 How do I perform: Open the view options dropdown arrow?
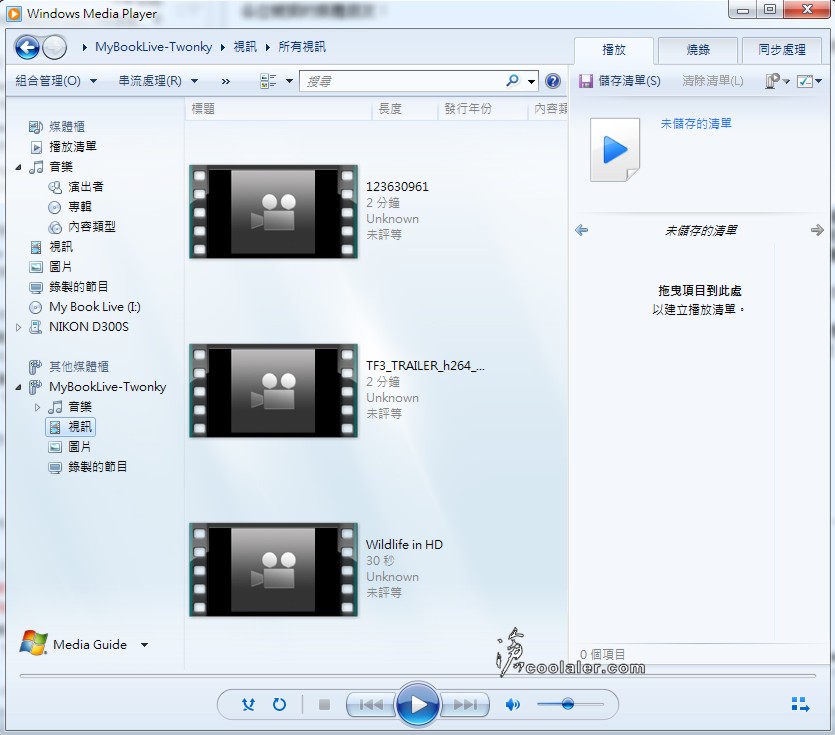pyautogui.click(x=289, y=81)
